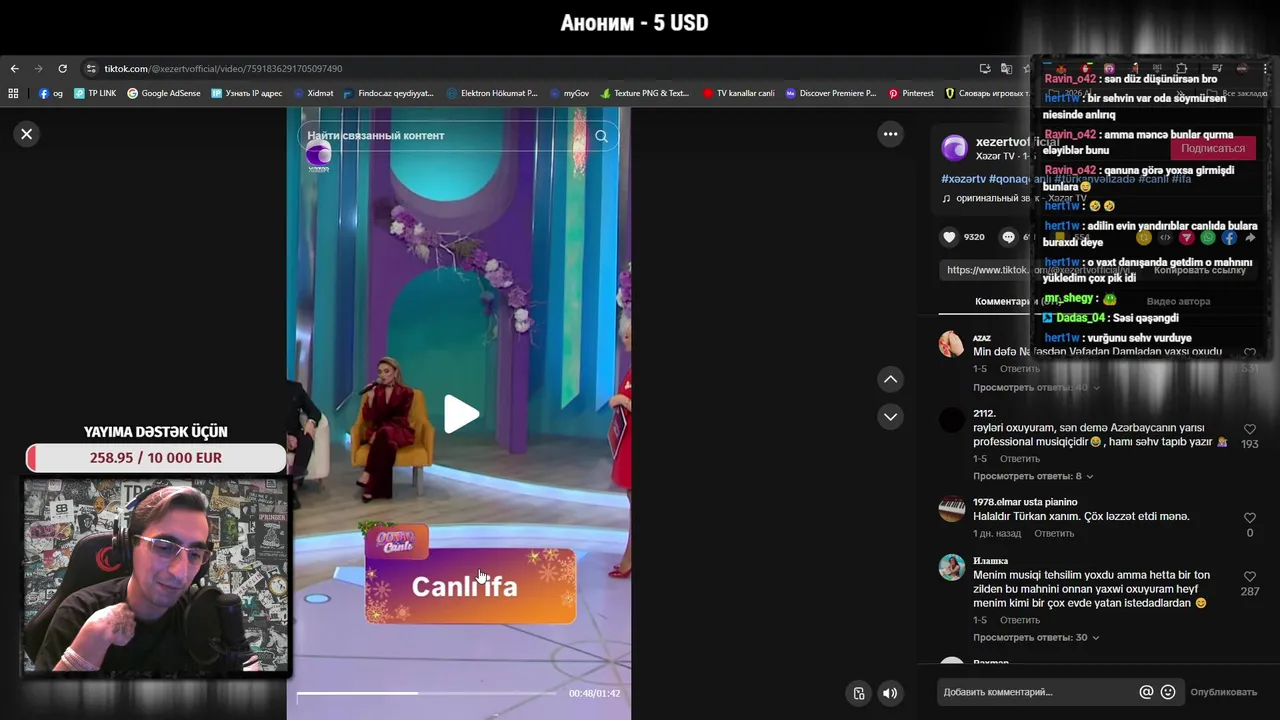Screen dimensions: 1280x720
Task: Click the #xəzərtv hashtag
Action: click(963, 179)
